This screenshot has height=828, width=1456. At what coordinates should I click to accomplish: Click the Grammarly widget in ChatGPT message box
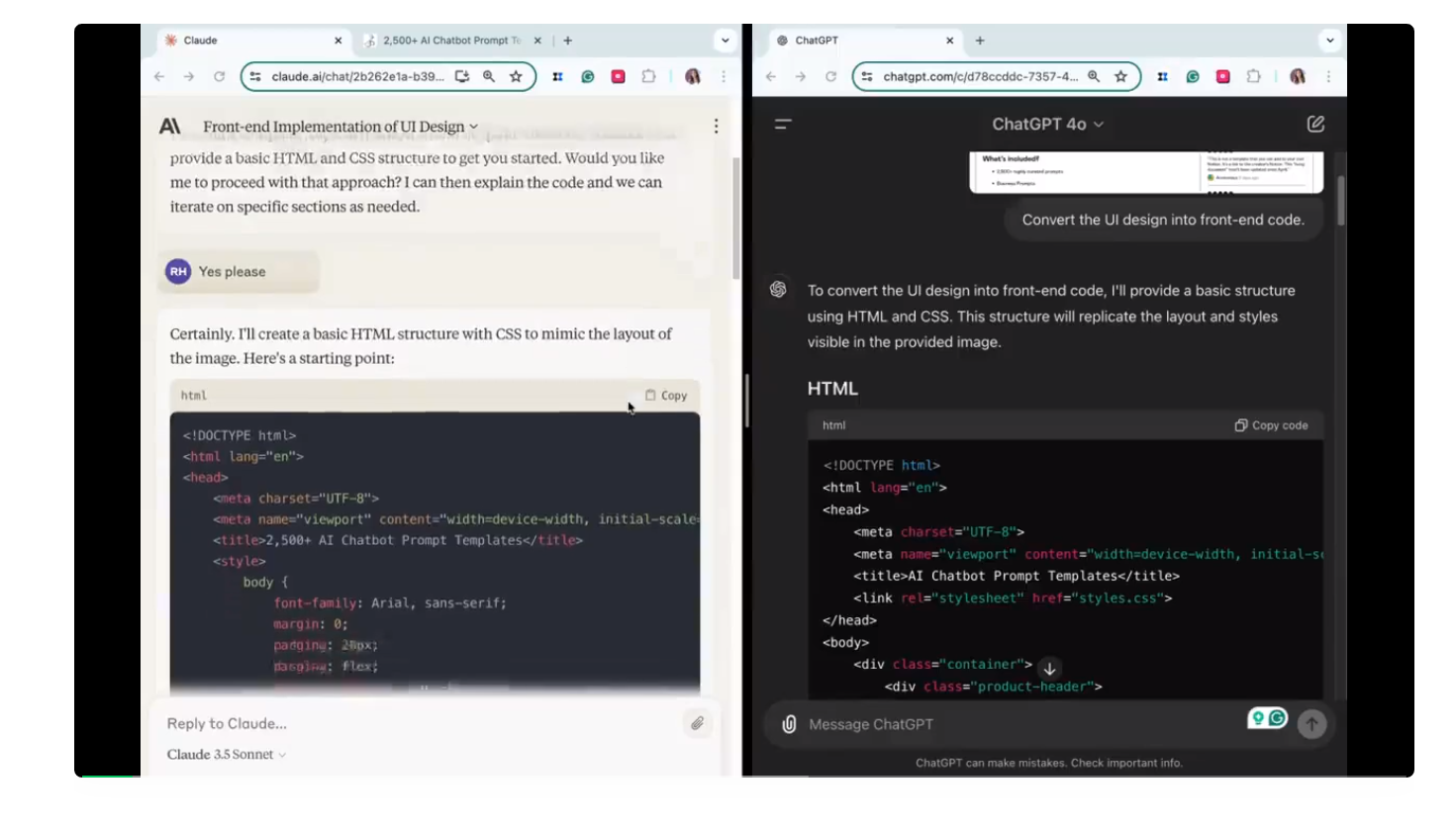coord(1268,718)
